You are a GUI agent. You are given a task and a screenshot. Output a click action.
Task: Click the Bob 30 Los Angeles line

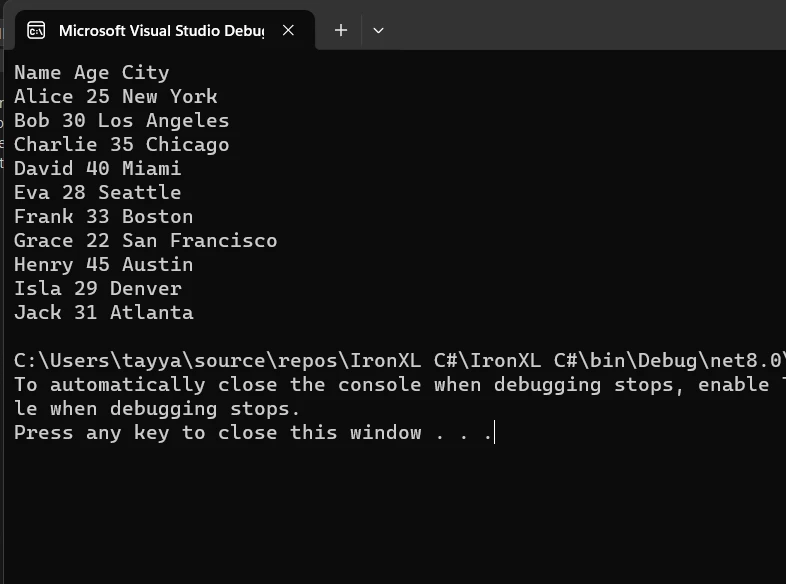[122, 121]
